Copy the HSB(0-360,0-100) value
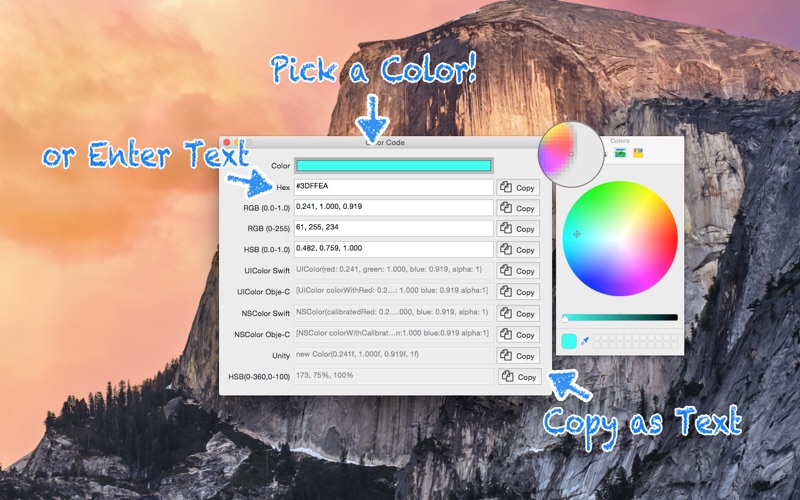This screenshot has width=800, height=500. tap(519, 377)
